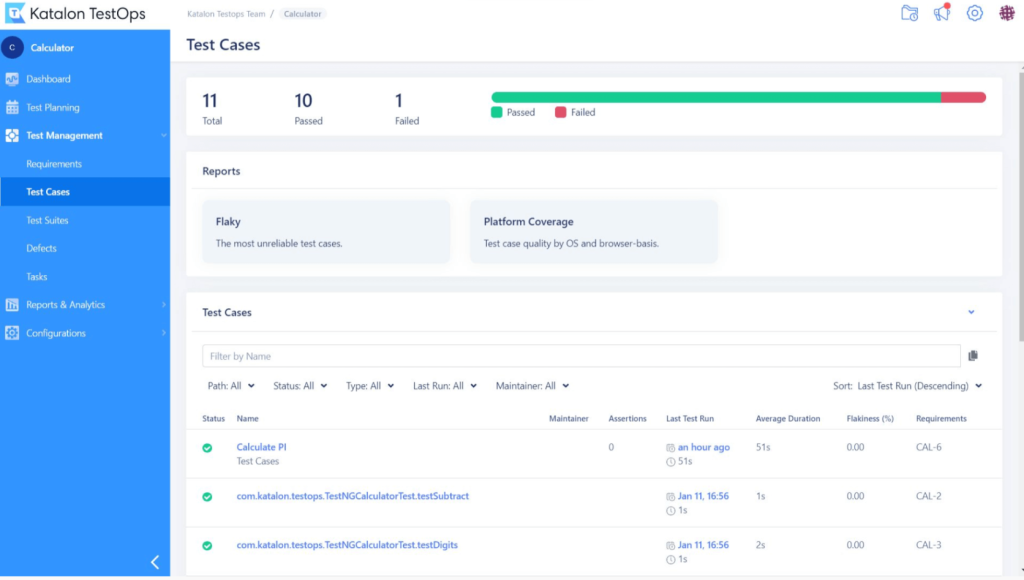Click the clock icon in testSubtract row
Viewport: 1024px width, 580px height.
pyautogui.click(x=670, y=511)
